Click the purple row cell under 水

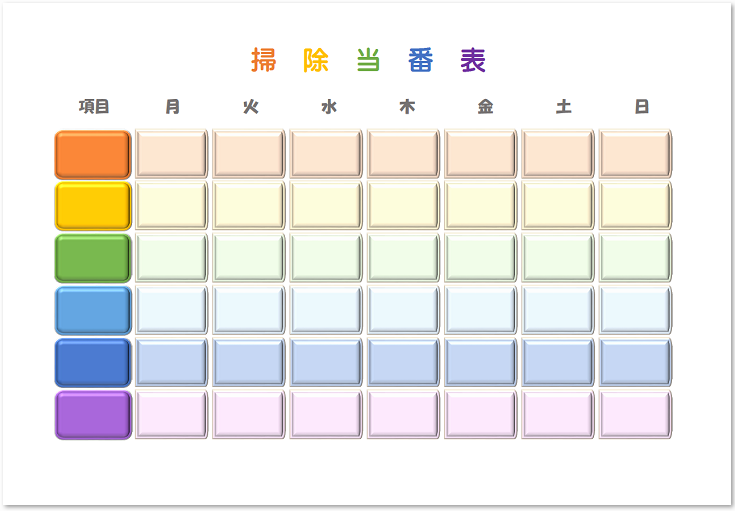click(326, 414)
